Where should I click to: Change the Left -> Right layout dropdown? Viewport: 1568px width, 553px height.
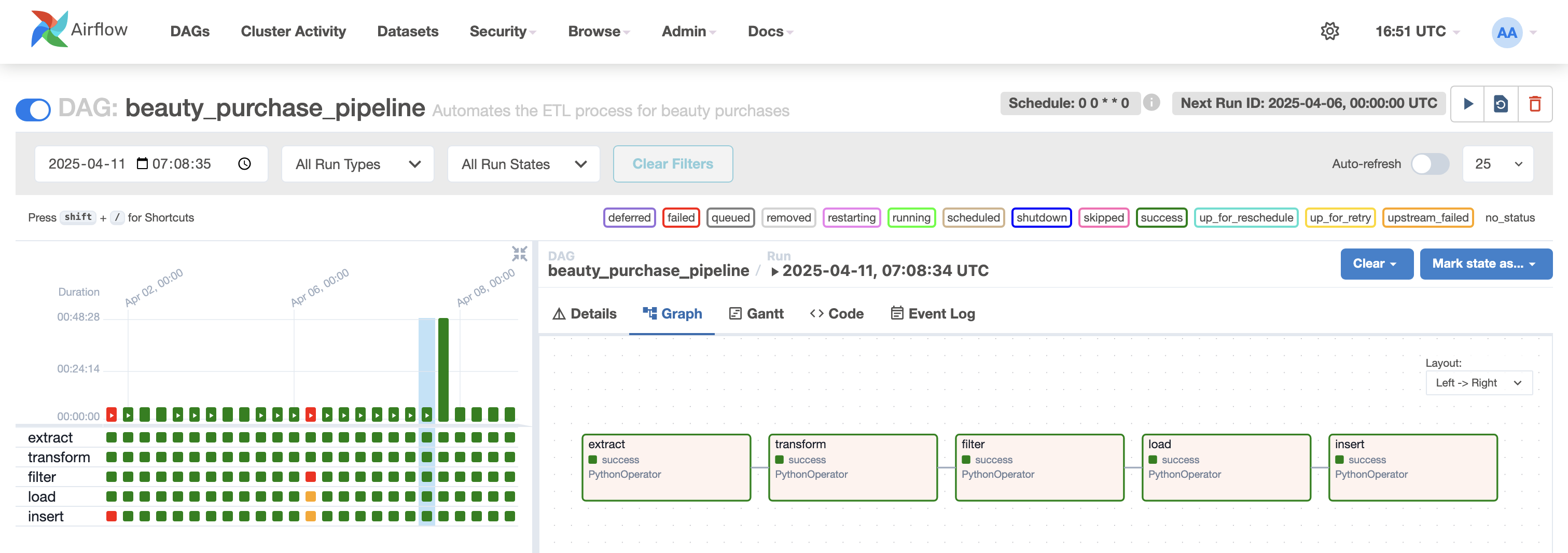click(1478, 383)
